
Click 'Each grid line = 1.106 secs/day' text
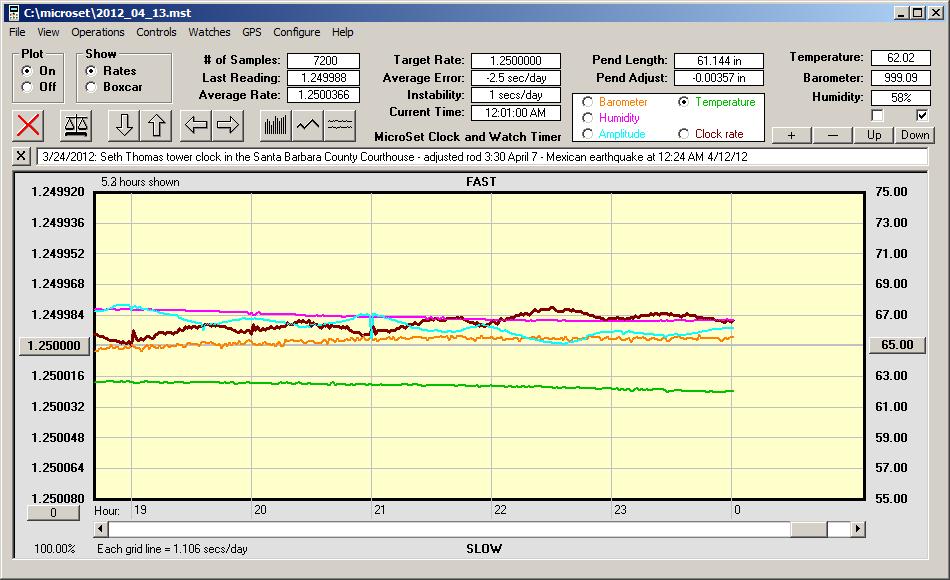tap(172, 549)
